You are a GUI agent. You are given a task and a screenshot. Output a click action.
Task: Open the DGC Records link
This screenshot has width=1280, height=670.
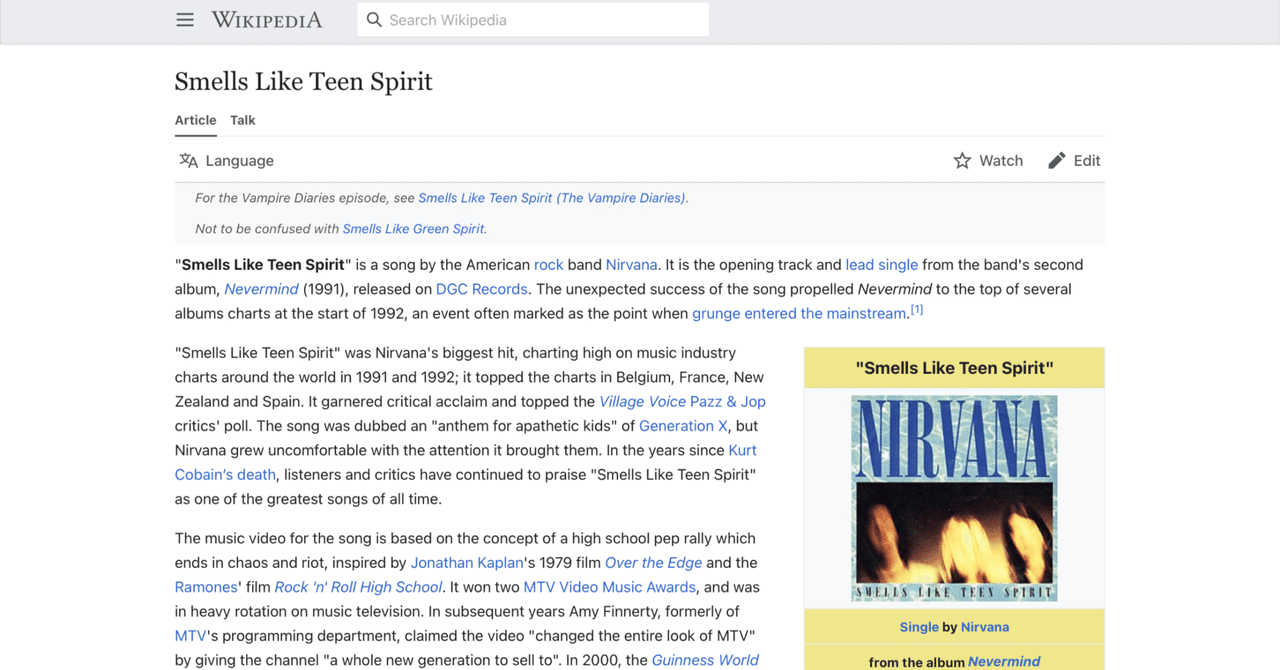pyautogui.click(x=482, y=289)
